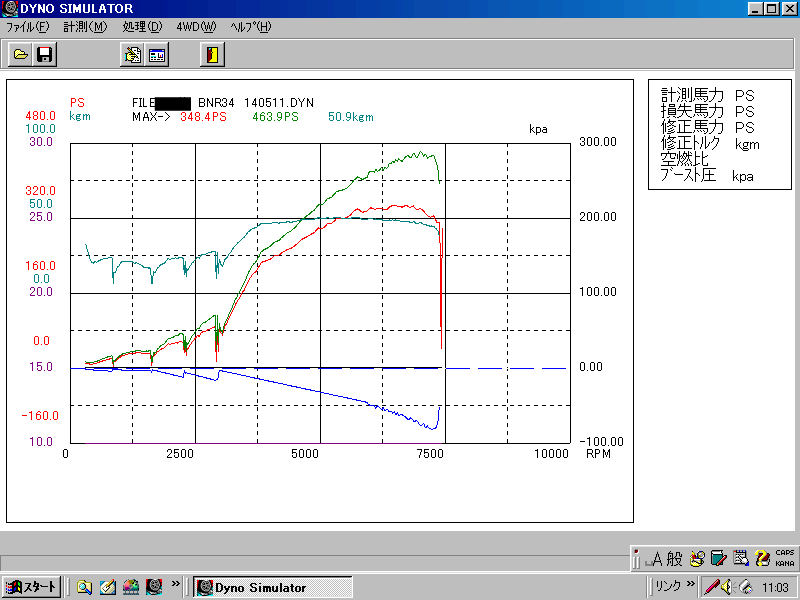800x600 pixels.
Task: Open the 処理(D) menu
Action: click(141, 27)
